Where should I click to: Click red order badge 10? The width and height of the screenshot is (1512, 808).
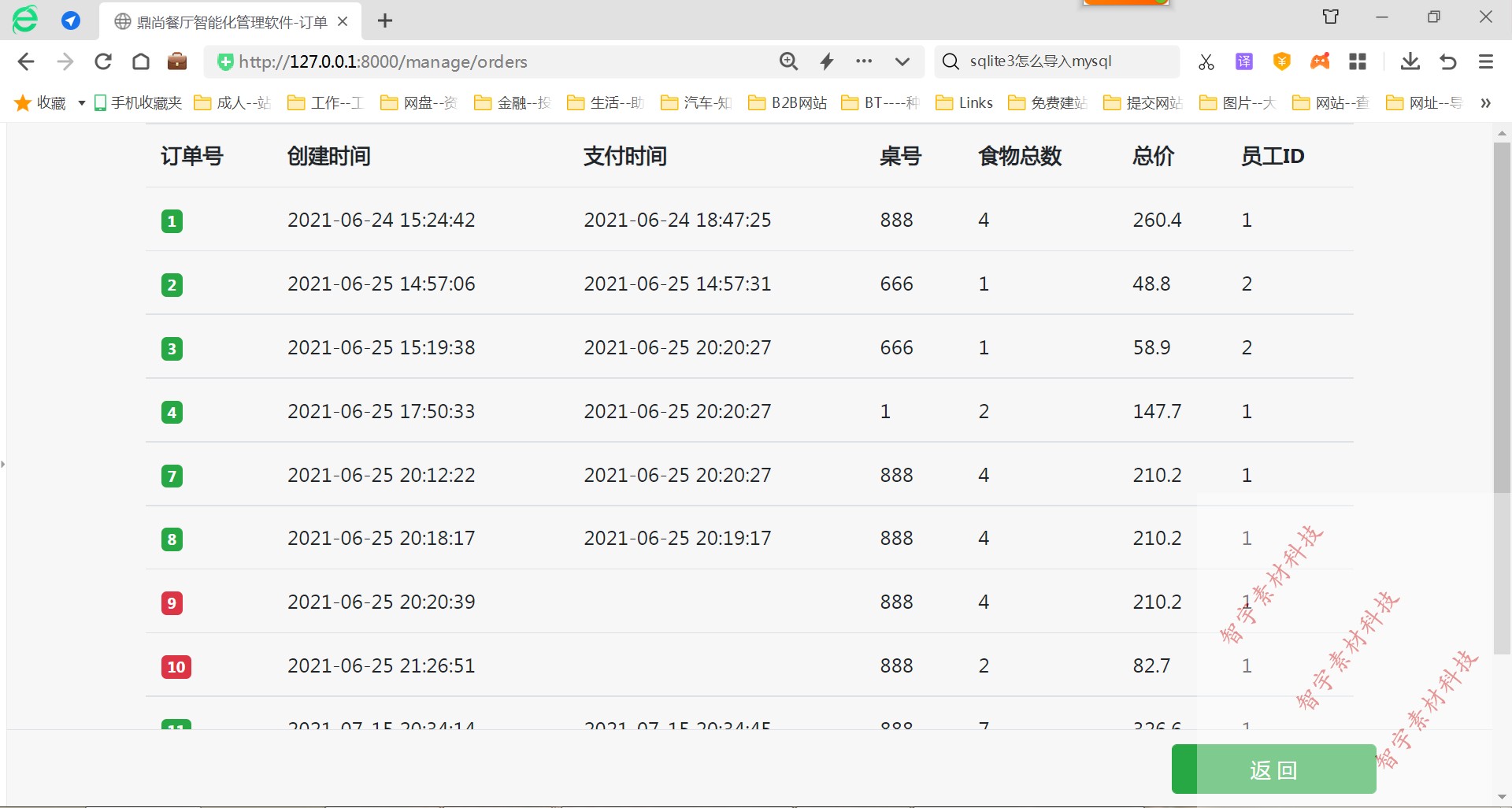click(x=176, y=667)
